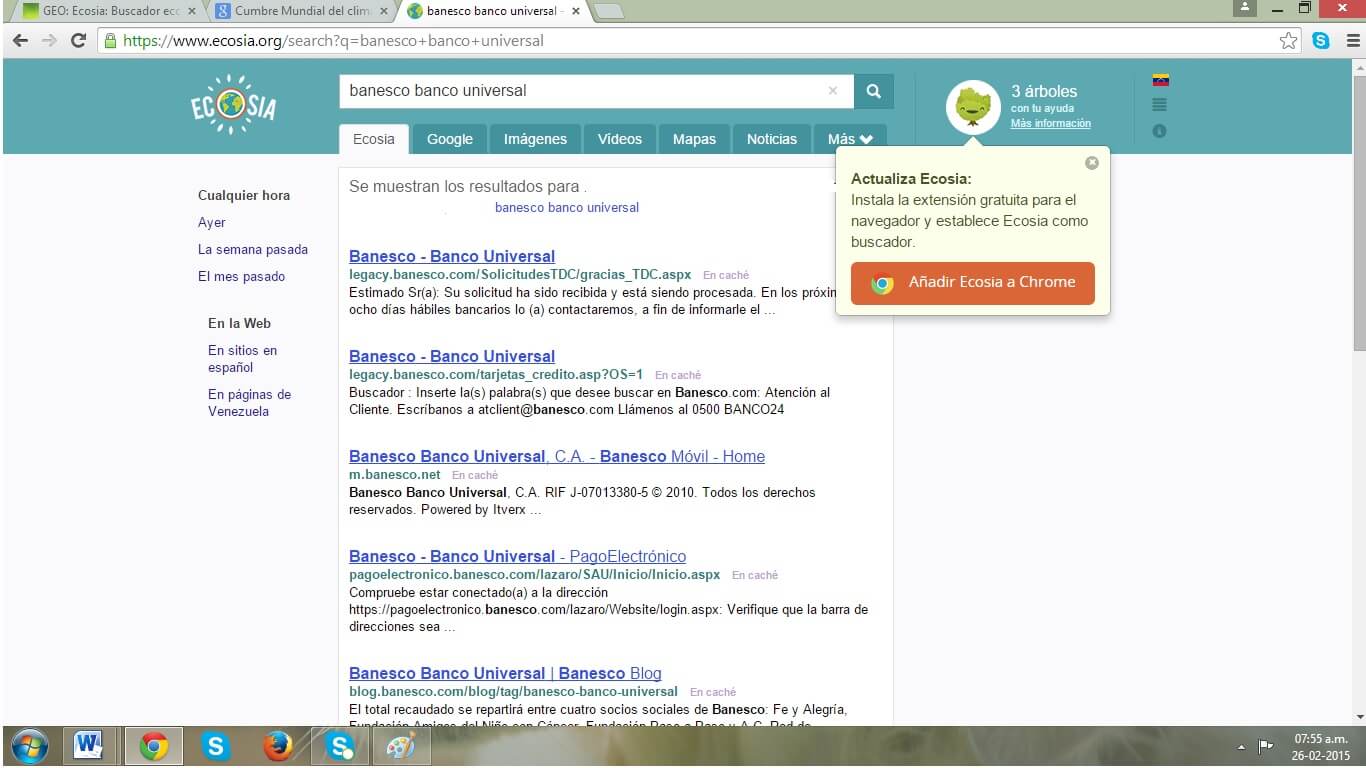Open the Venezuela flag region selector

pyautogui.click(x=1160, y=81)
